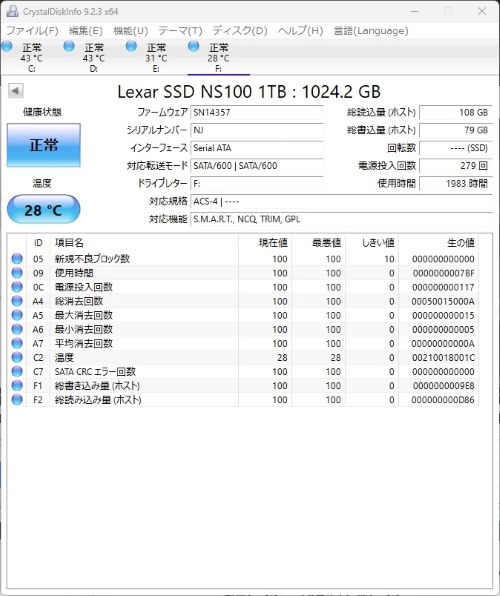Select the 総読み込み量 (ホスト) row
500x596 pixels.
click(243, 399)
